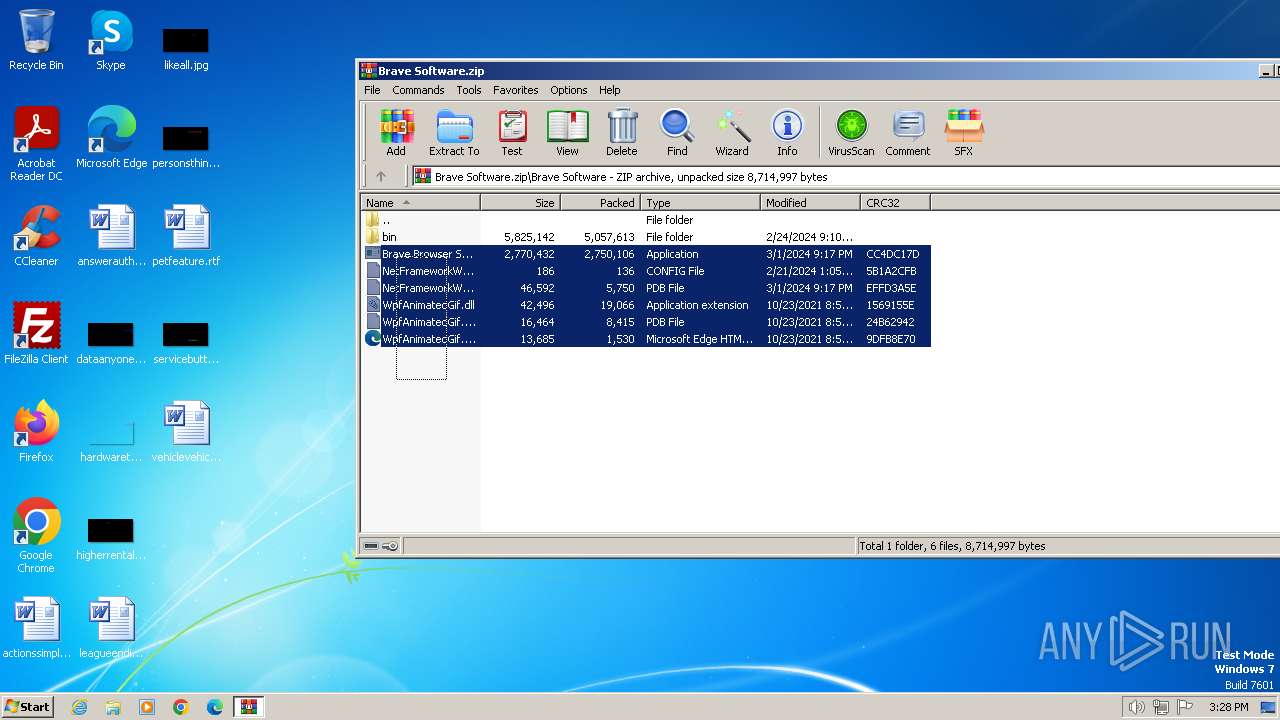Open the Tools menu

pyautogui.click(x=469, y=90)
